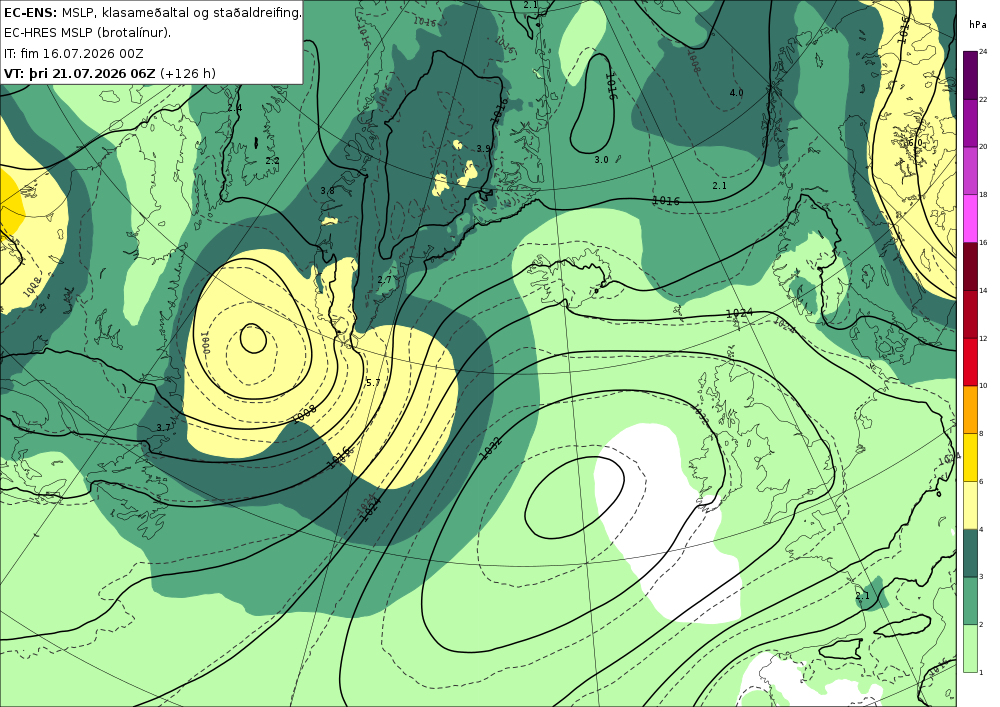The height and width of the screenshot is (707, 1000).
Task: Click the '14' tick label on colorbar
Action: click(983, 291)
